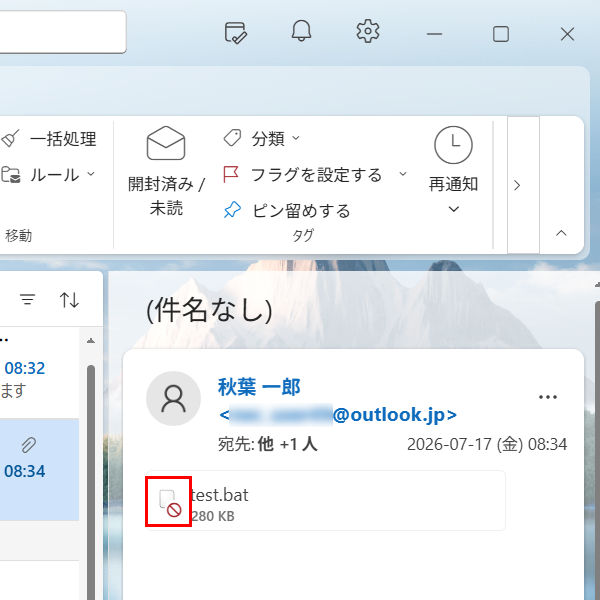Screen dimensions: 600x600
Task: Set a flag with フラグを設定する
Action: (303, 174)
